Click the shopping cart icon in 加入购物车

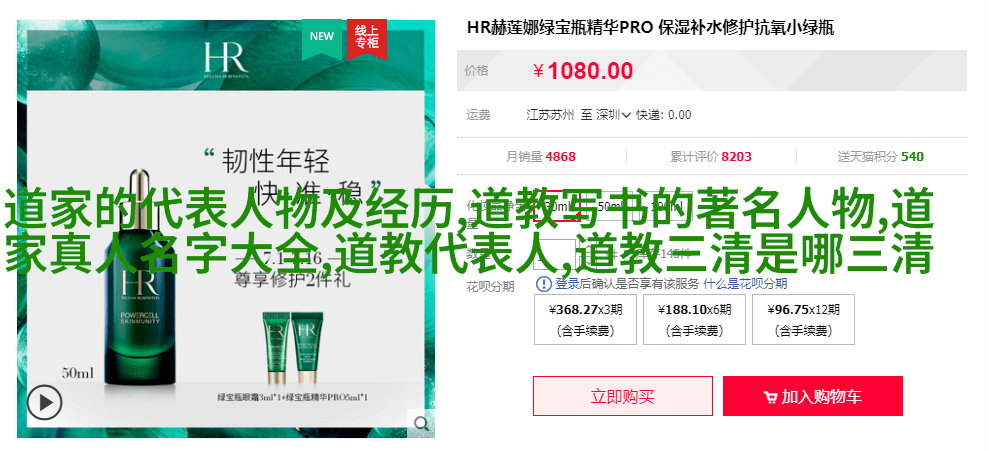coord(770,398)
